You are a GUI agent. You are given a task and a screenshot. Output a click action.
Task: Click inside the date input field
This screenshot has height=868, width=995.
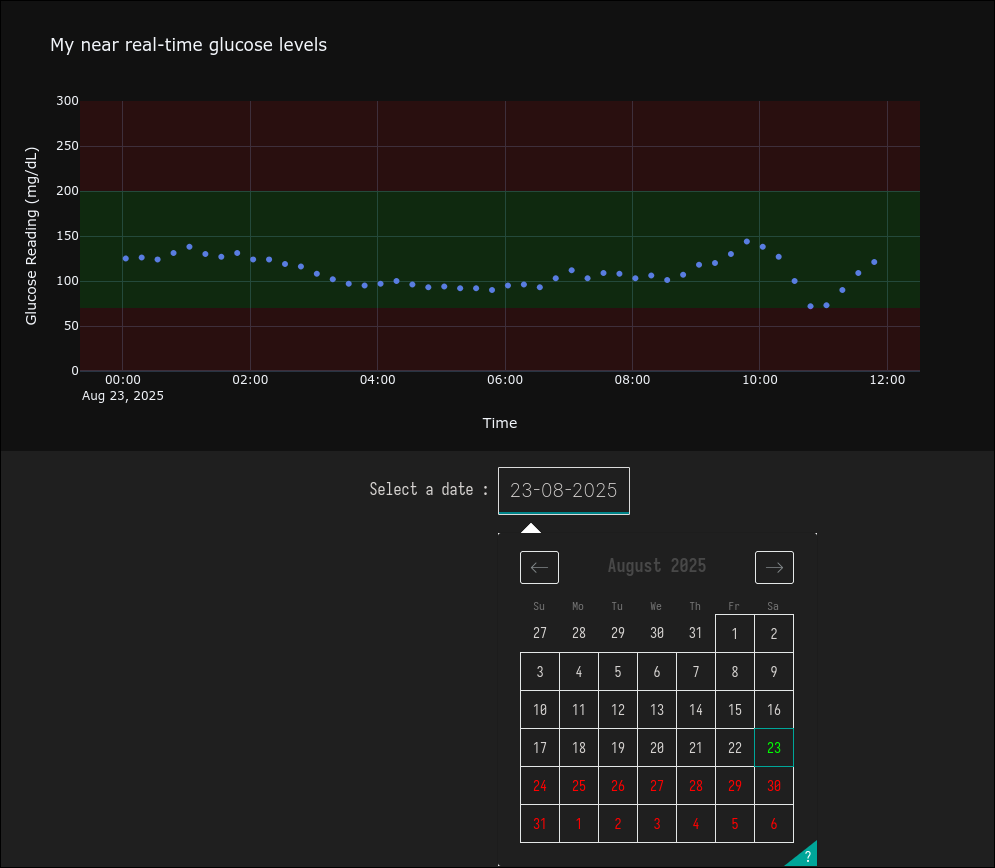pos(563,490)
